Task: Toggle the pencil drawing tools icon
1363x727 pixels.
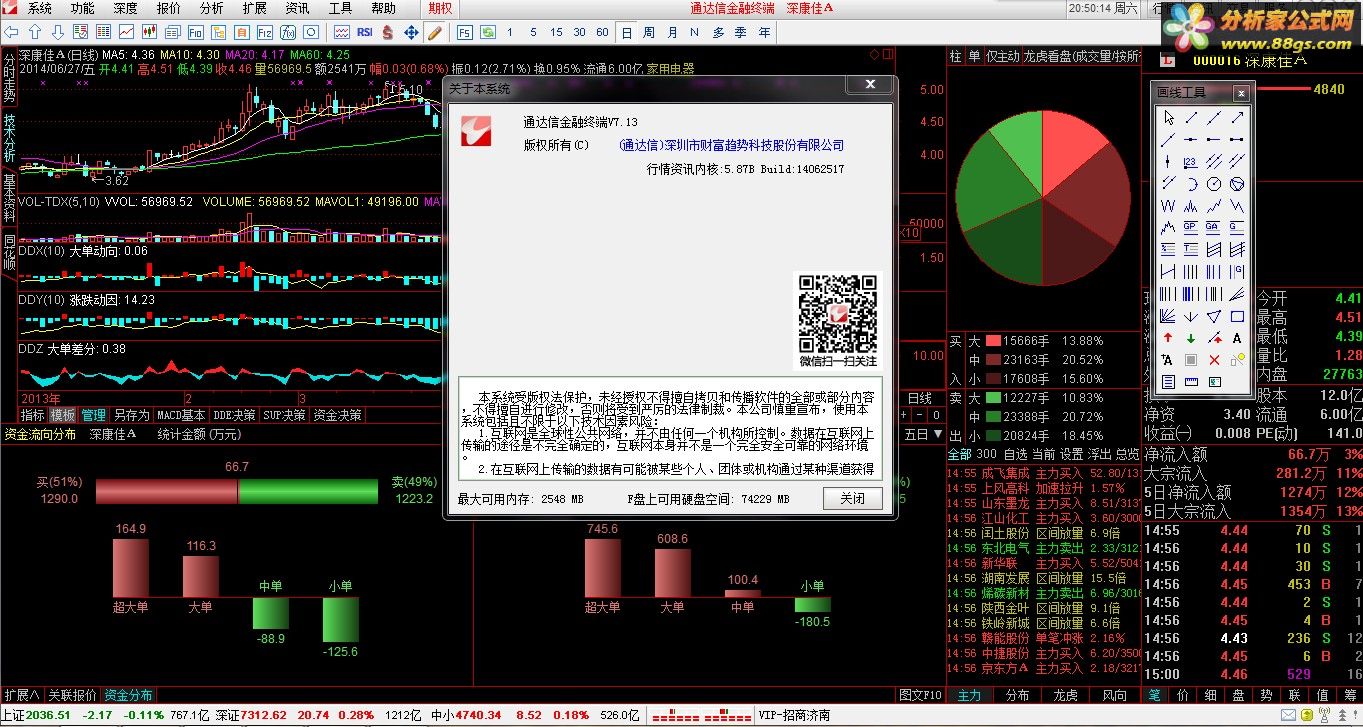Action: point(435,32)
